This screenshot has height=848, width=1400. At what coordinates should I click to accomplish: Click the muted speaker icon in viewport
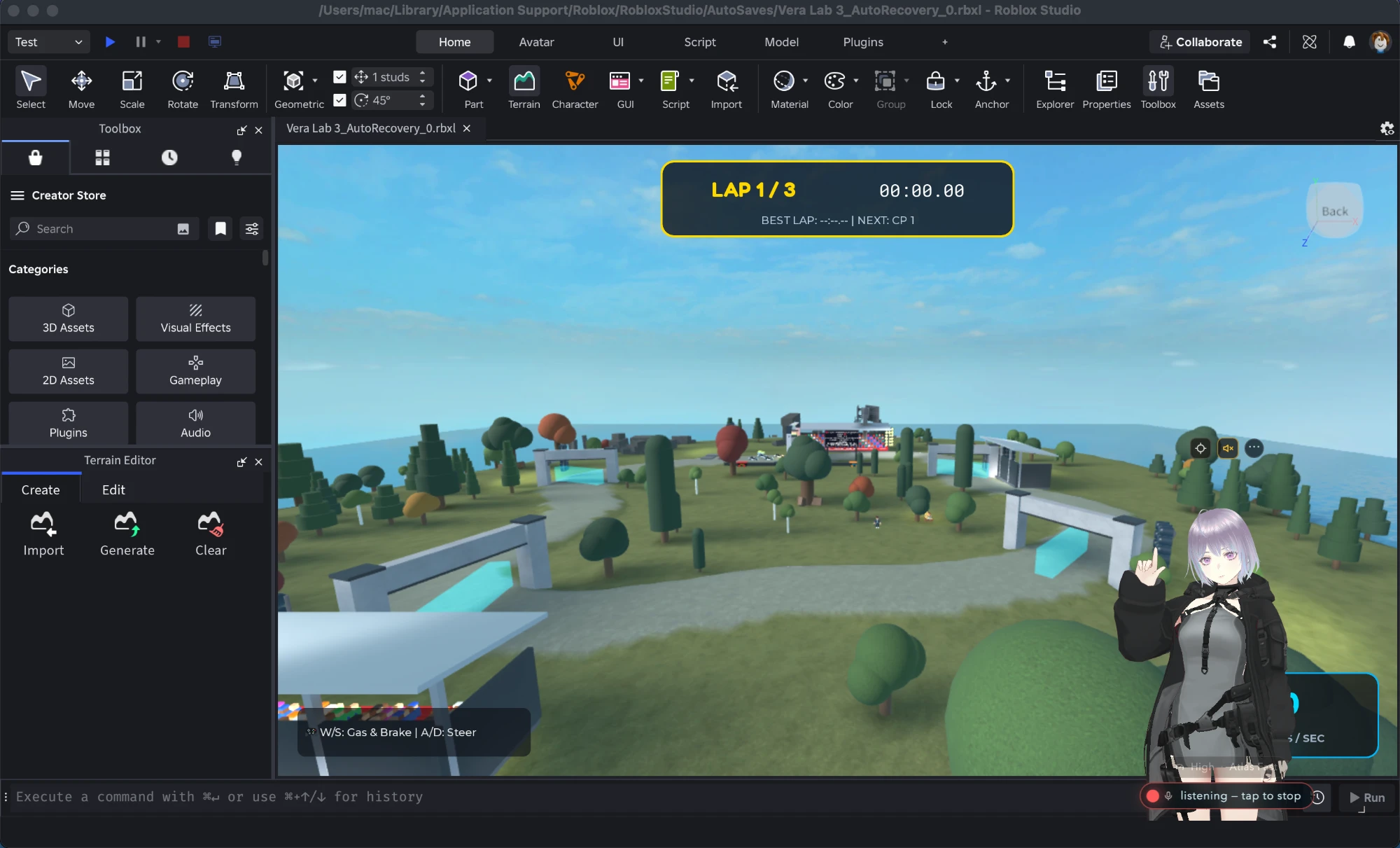pos(1228,448)
